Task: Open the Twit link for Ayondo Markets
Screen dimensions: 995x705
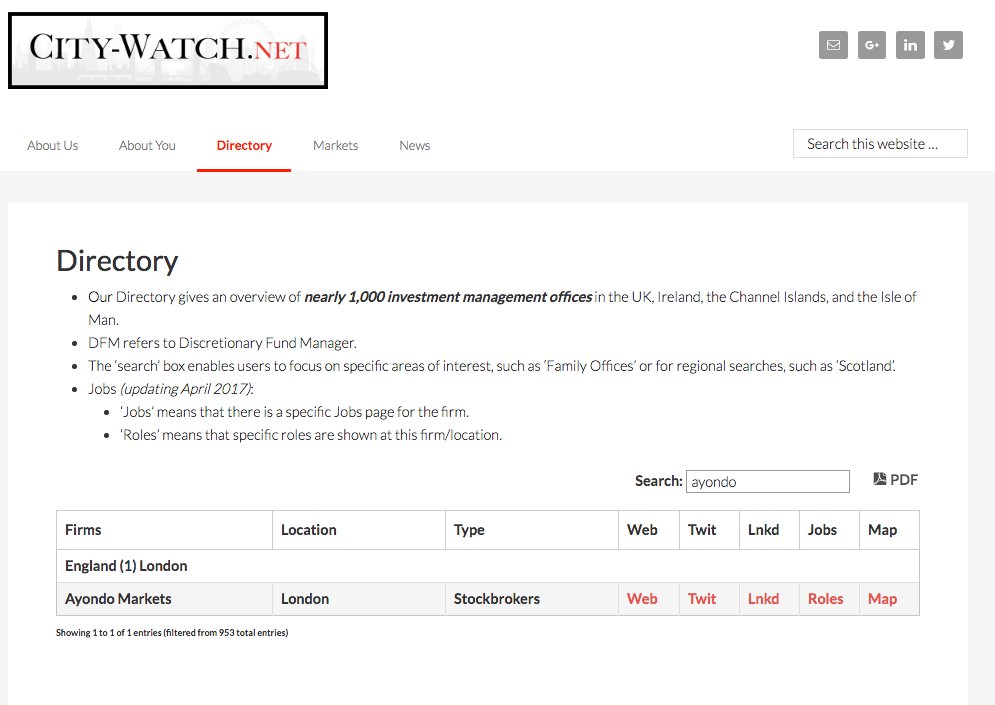Action: pyautogui.click(x=700, y=598)
